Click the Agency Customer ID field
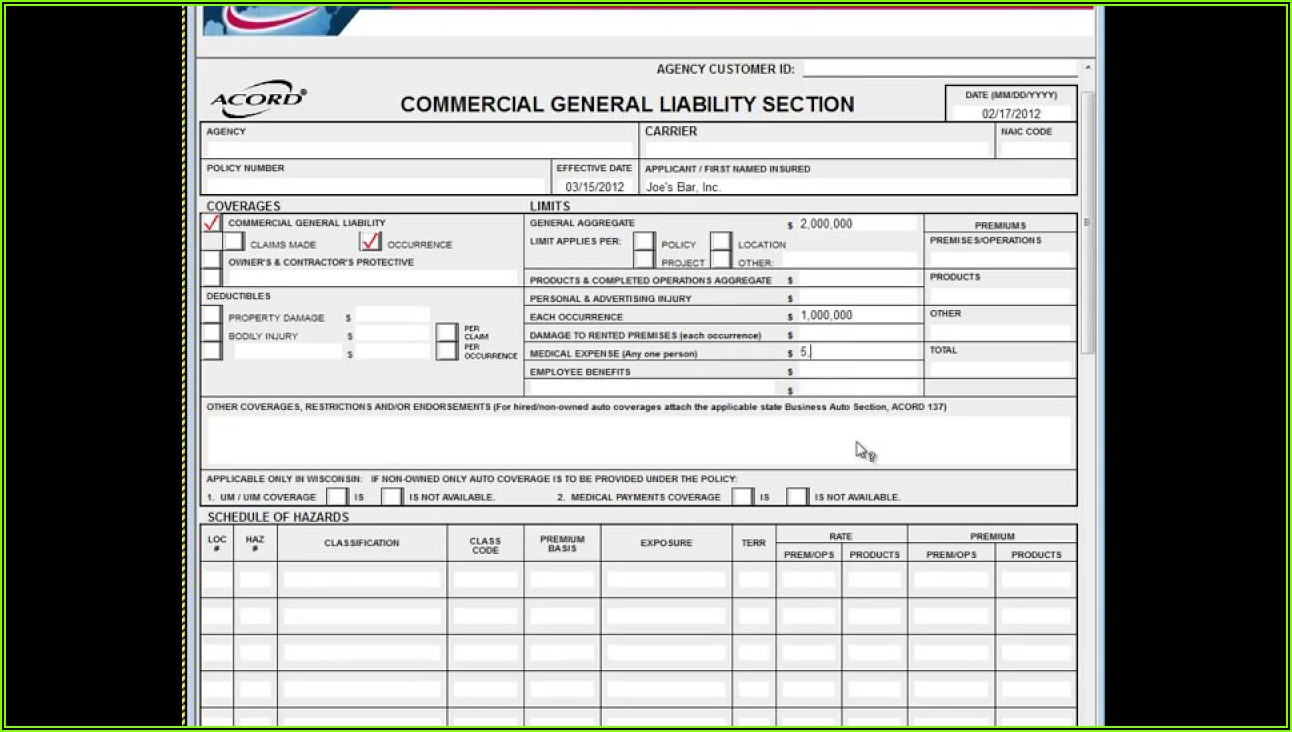Screen dimensions: 1292x732 tap(939, 69)
